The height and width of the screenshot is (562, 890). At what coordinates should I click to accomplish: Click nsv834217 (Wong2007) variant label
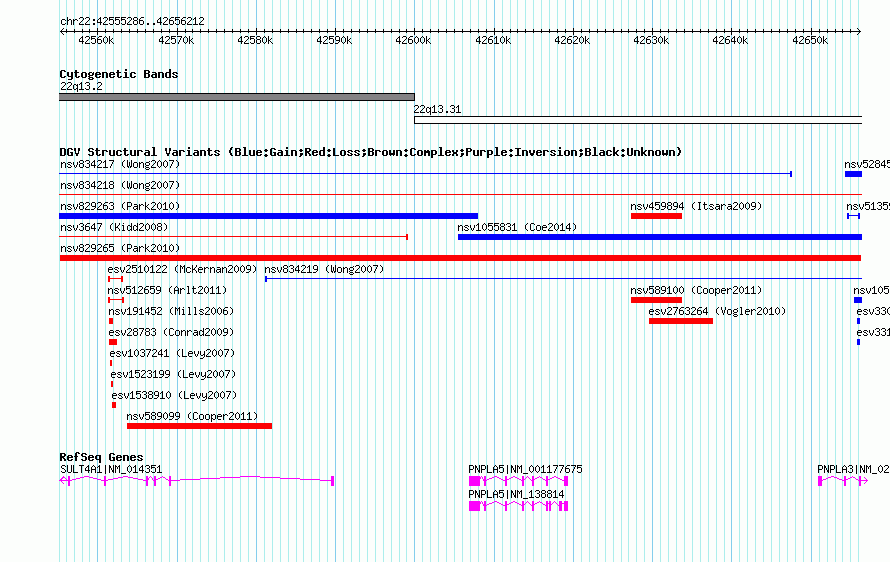coord(120,164)
